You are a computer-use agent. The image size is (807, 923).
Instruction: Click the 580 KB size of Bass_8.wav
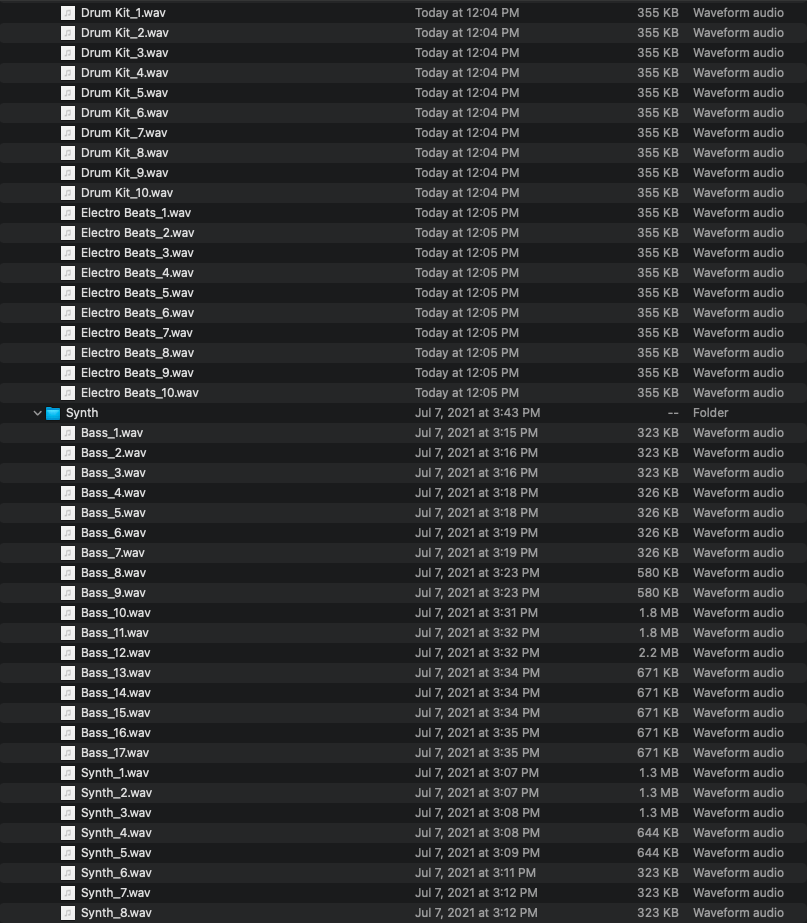point(657,573)
